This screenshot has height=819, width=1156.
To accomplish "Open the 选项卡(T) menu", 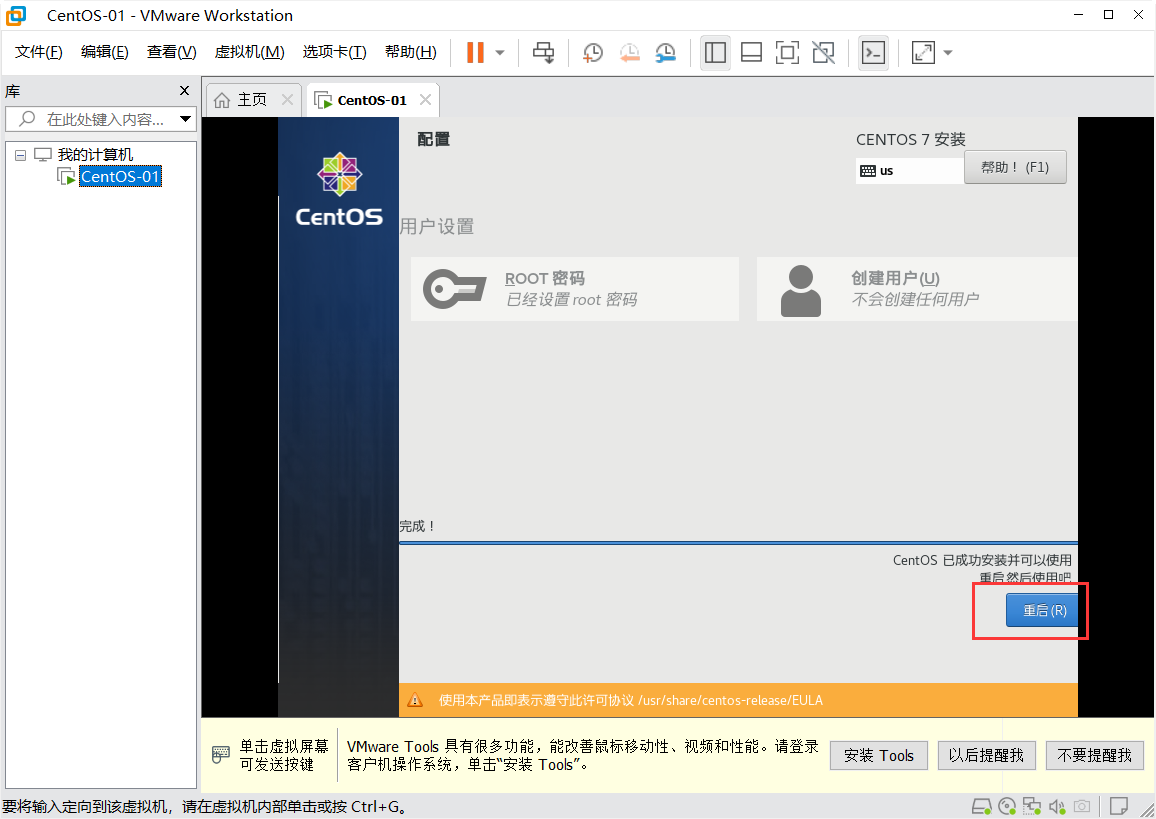I will [335, 52].
